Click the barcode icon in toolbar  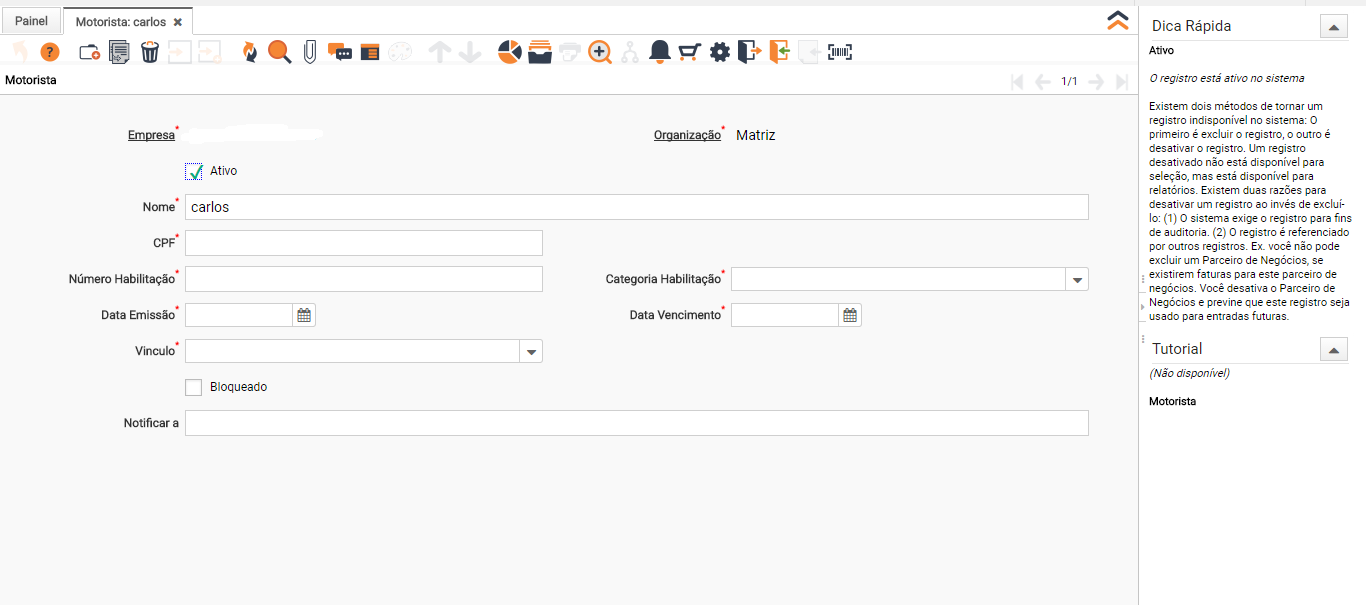[x=840, y=52]
